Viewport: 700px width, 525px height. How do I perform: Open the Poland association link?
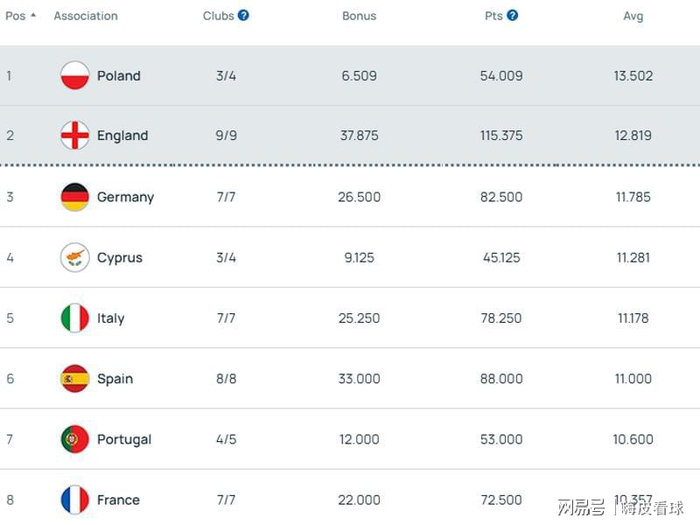tap(119, 76)
